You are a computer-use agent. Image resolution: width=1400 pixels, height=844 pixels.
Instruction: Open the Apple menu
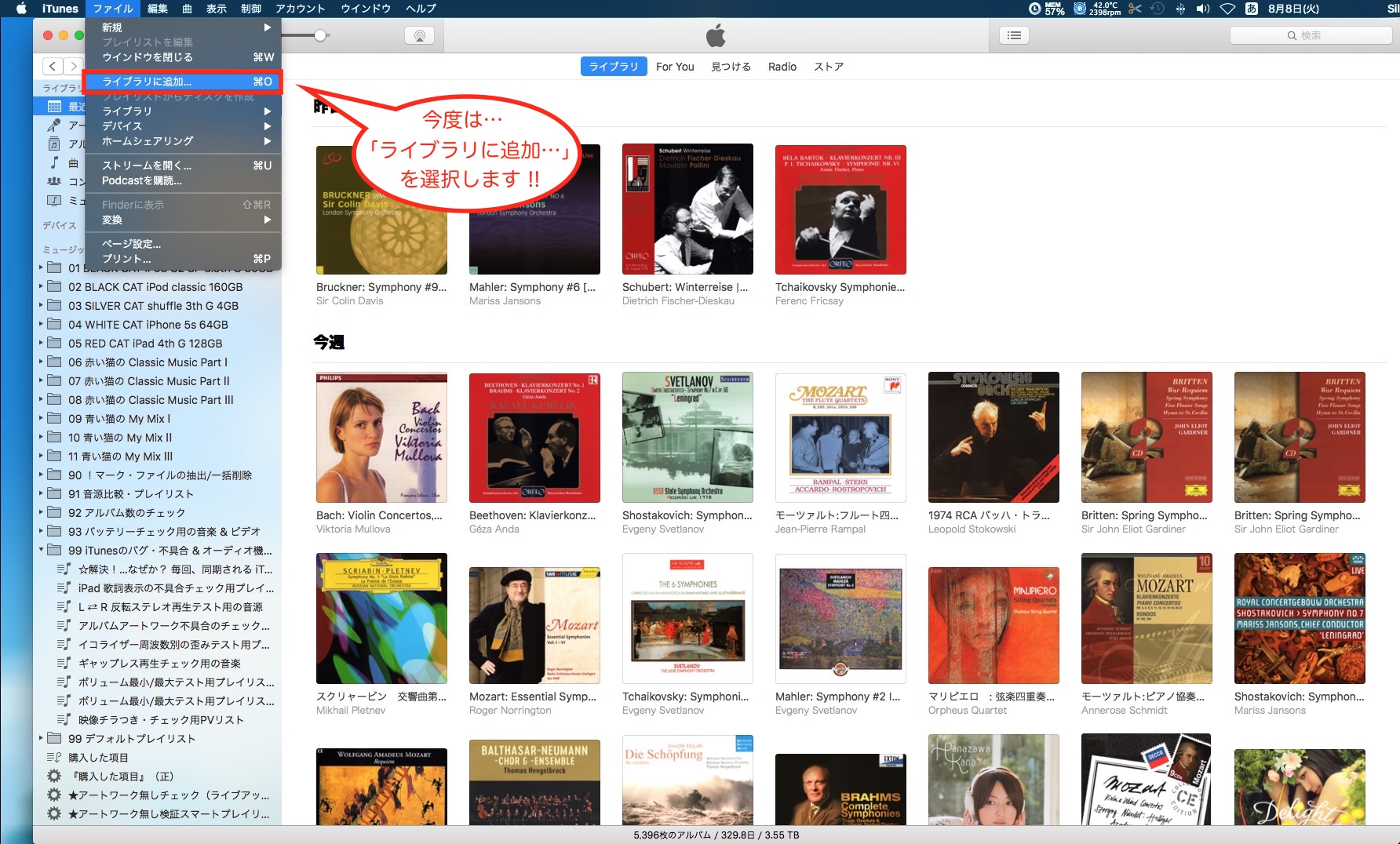(x=21, y=9)
